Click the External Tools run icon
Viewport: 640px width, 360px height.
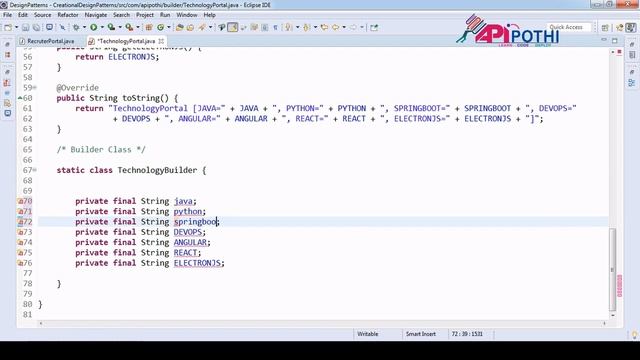(129, 27)
